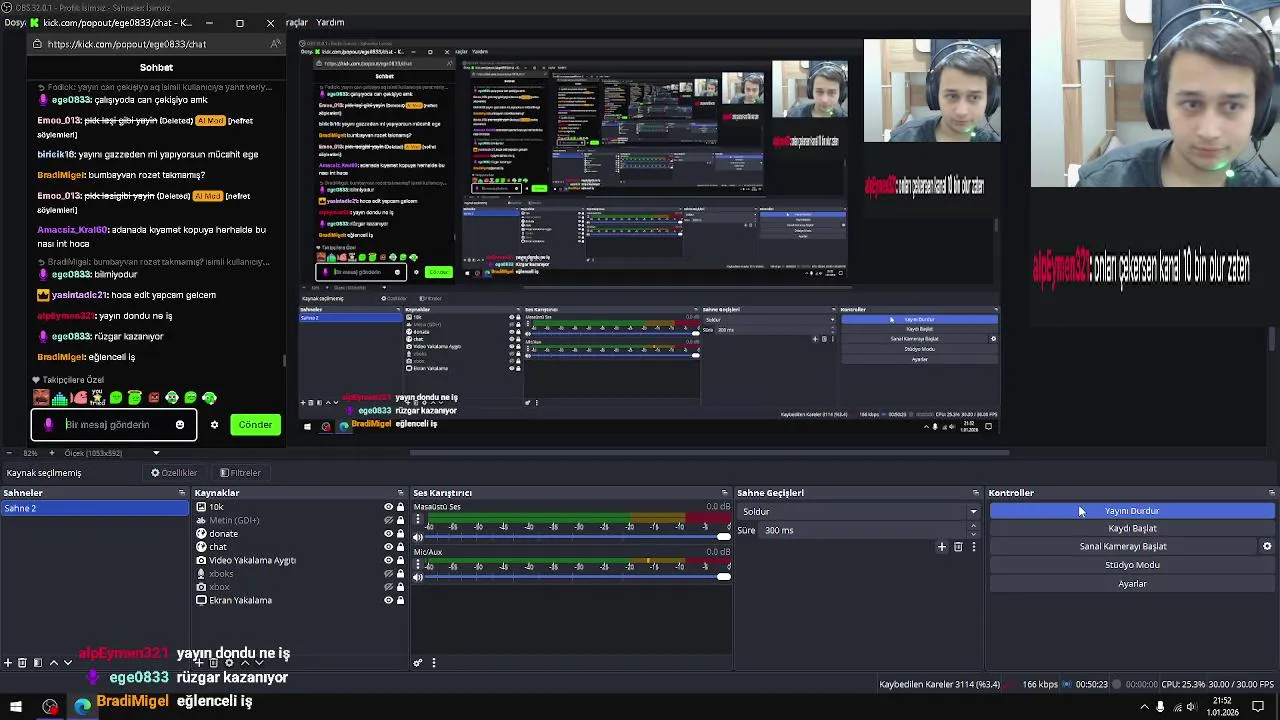This screenshot has width=1280, height=720.
Task: Click the read-aloud icon in chat address bar
Action: point(275,44)
